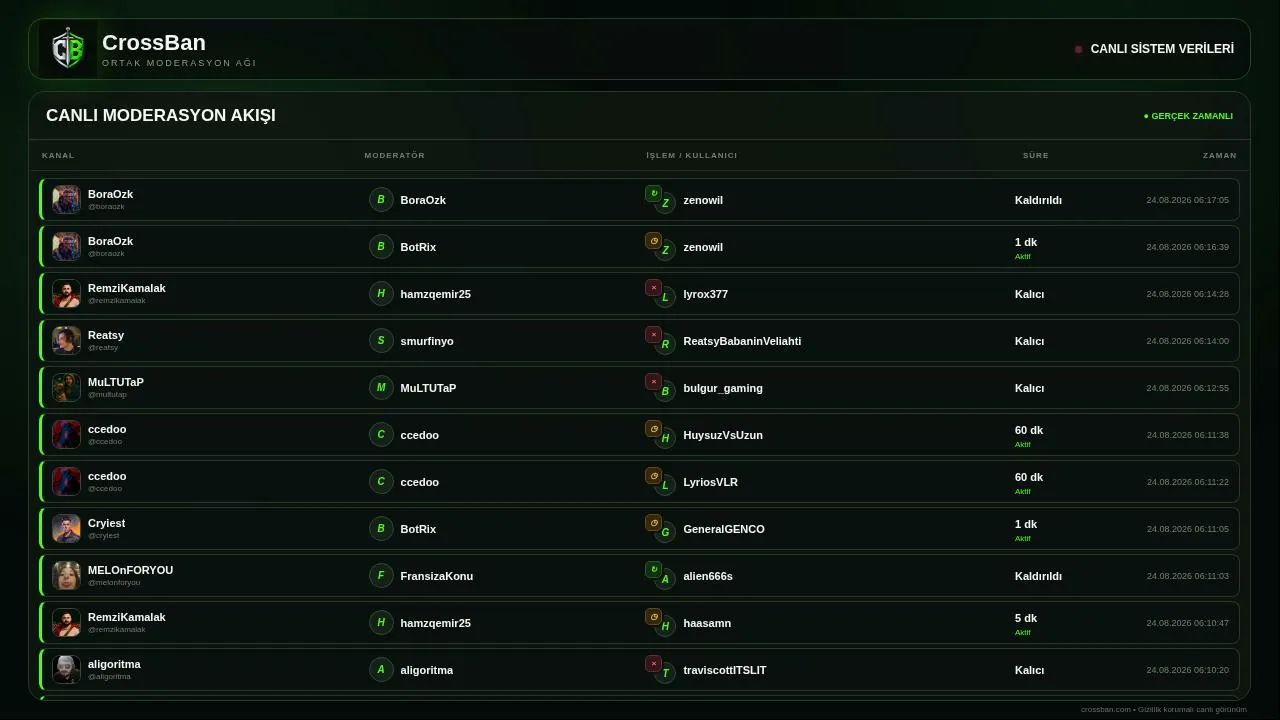This screenshot has width=1280, height=720.
Task: Open MELOnFORYOU channel avatar thumbnail
Action: [66, 575]
